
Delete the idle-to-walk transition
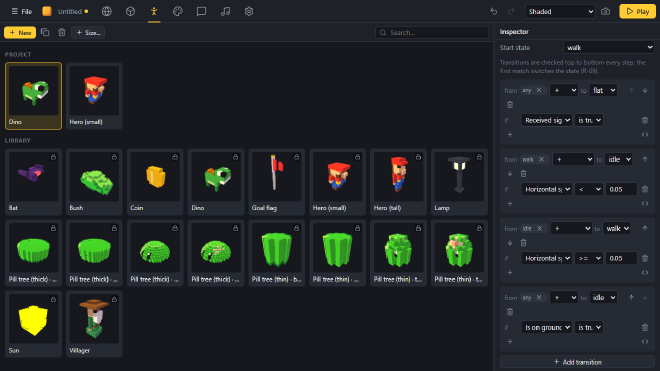[x=523, y=243]
